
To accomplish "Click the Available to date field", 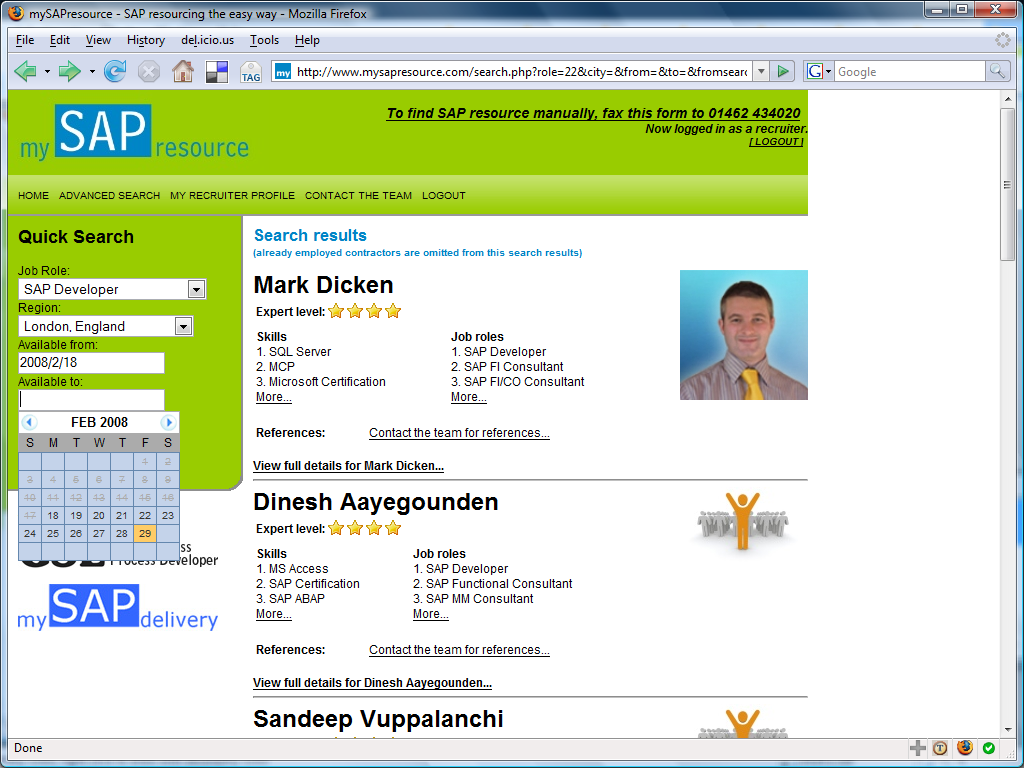I will (x=91, y=400).
